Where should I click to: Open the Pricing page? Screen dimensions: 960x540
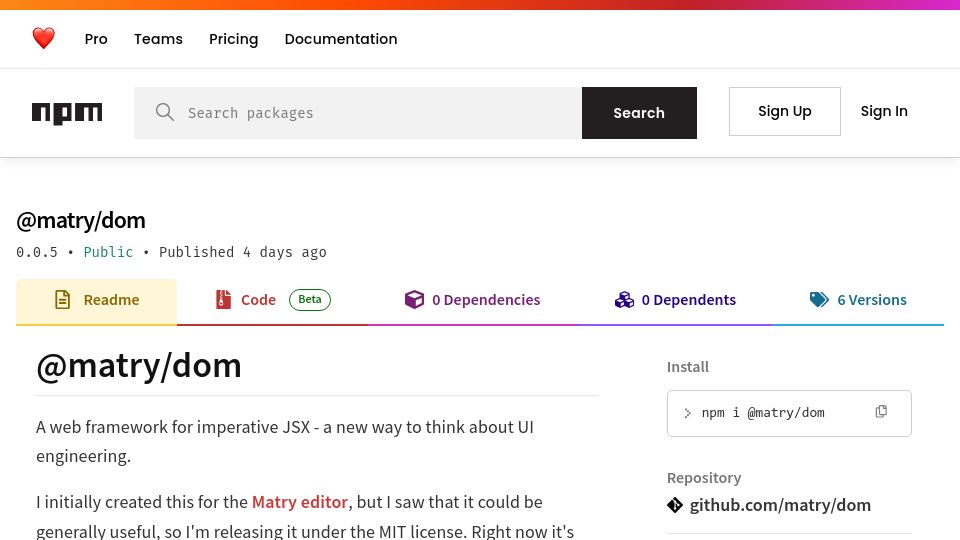click(233, 39)
